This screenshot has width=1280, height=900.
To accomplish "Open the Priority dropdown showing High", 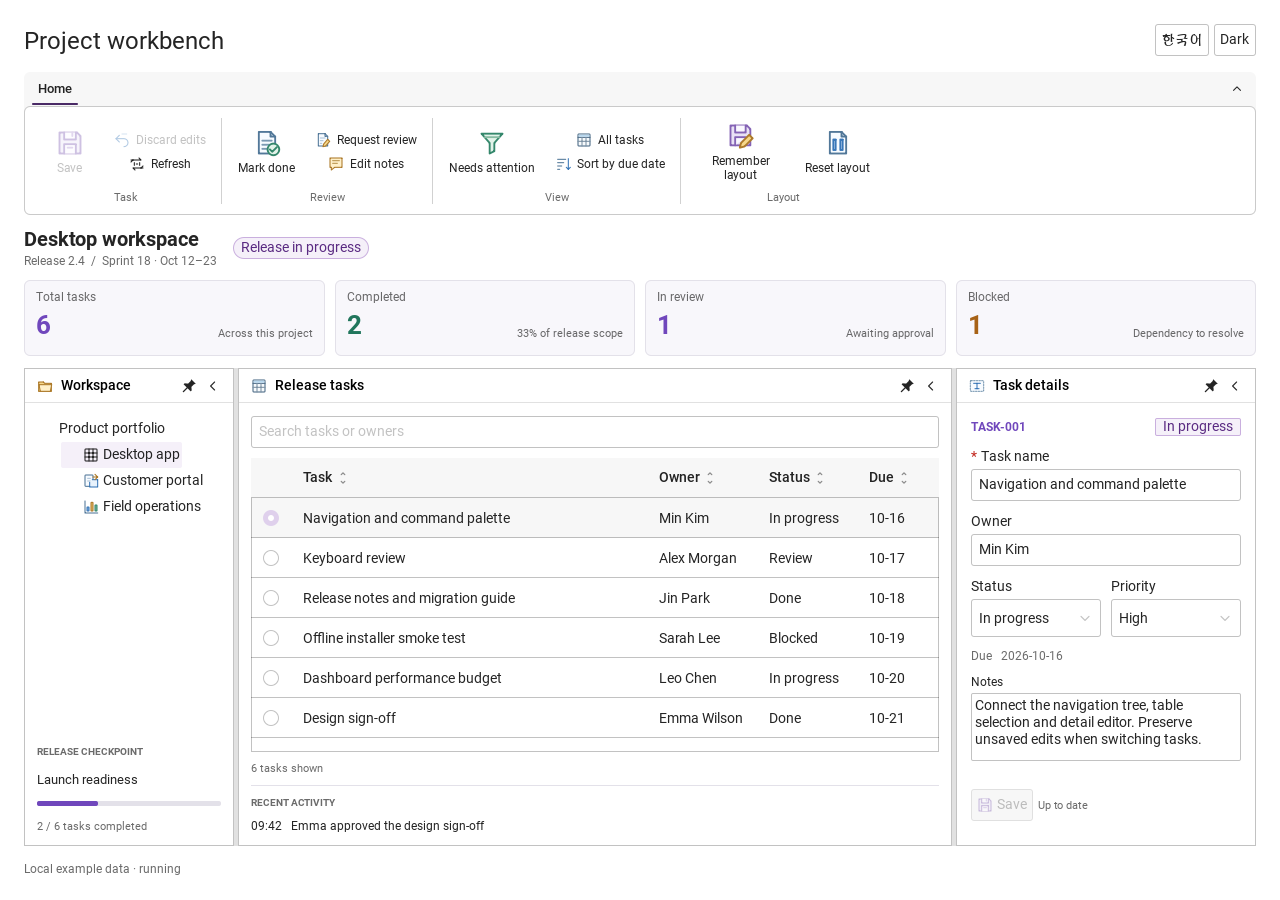I will [1176, 618].
